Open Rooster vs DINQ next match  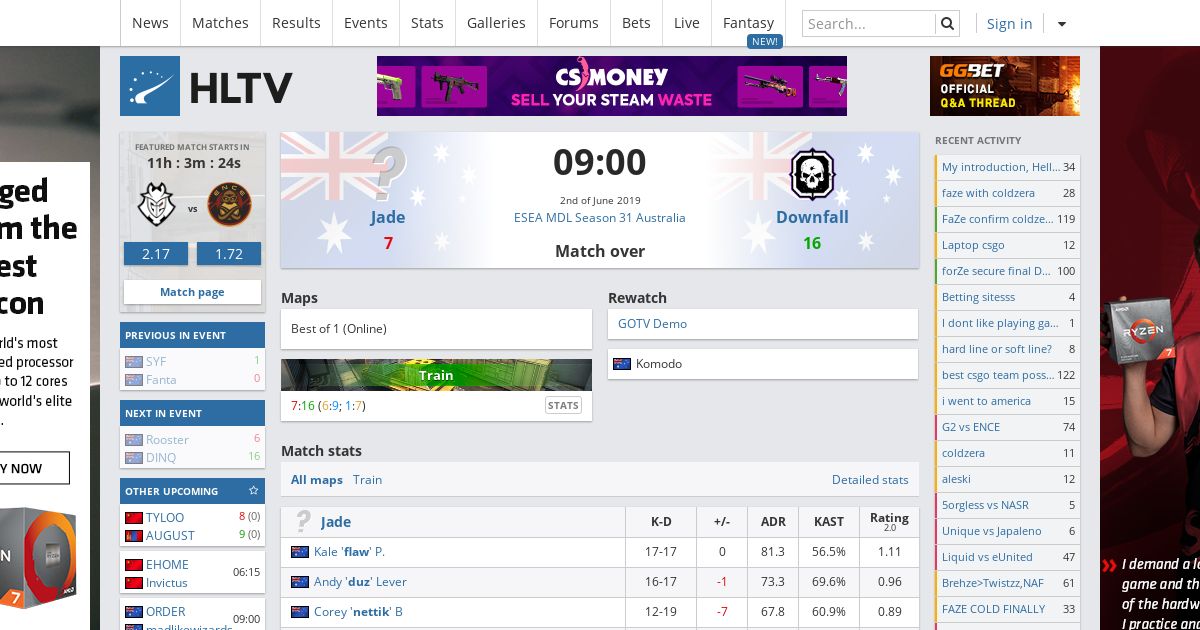192,449
